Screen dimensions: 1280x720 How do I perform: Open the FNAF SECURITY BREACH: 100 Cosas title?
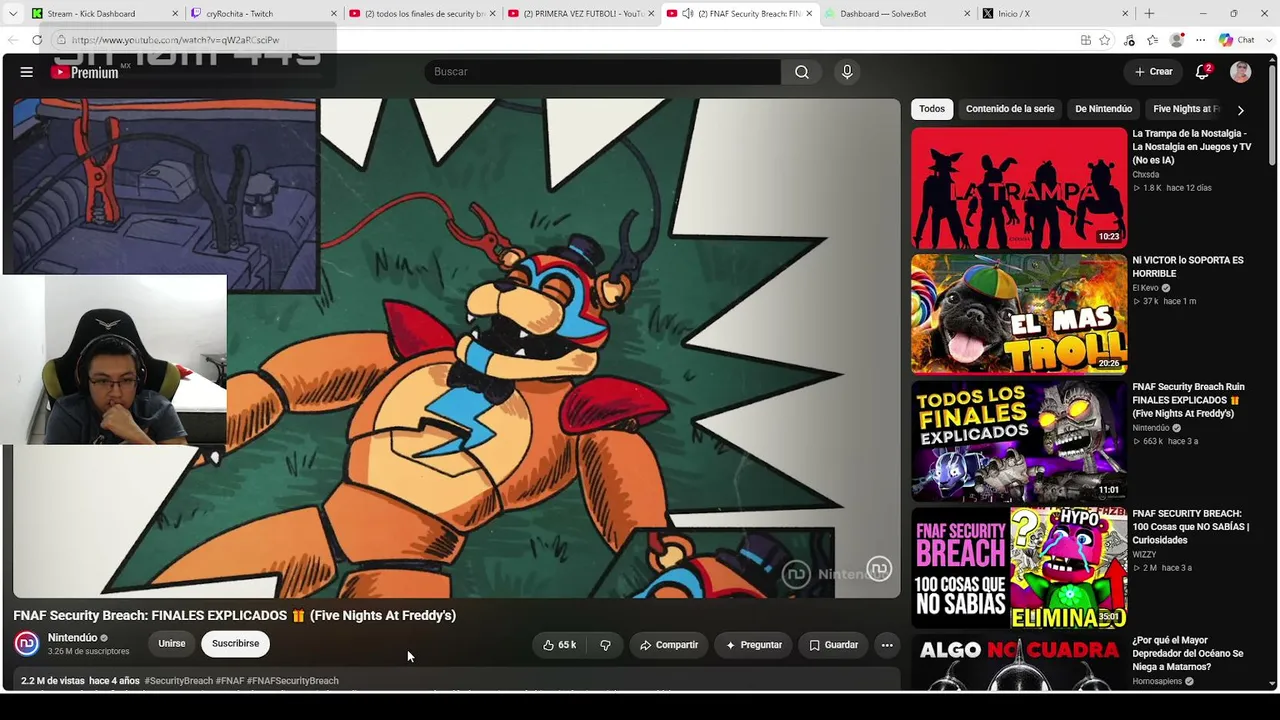pos(1190,527)
